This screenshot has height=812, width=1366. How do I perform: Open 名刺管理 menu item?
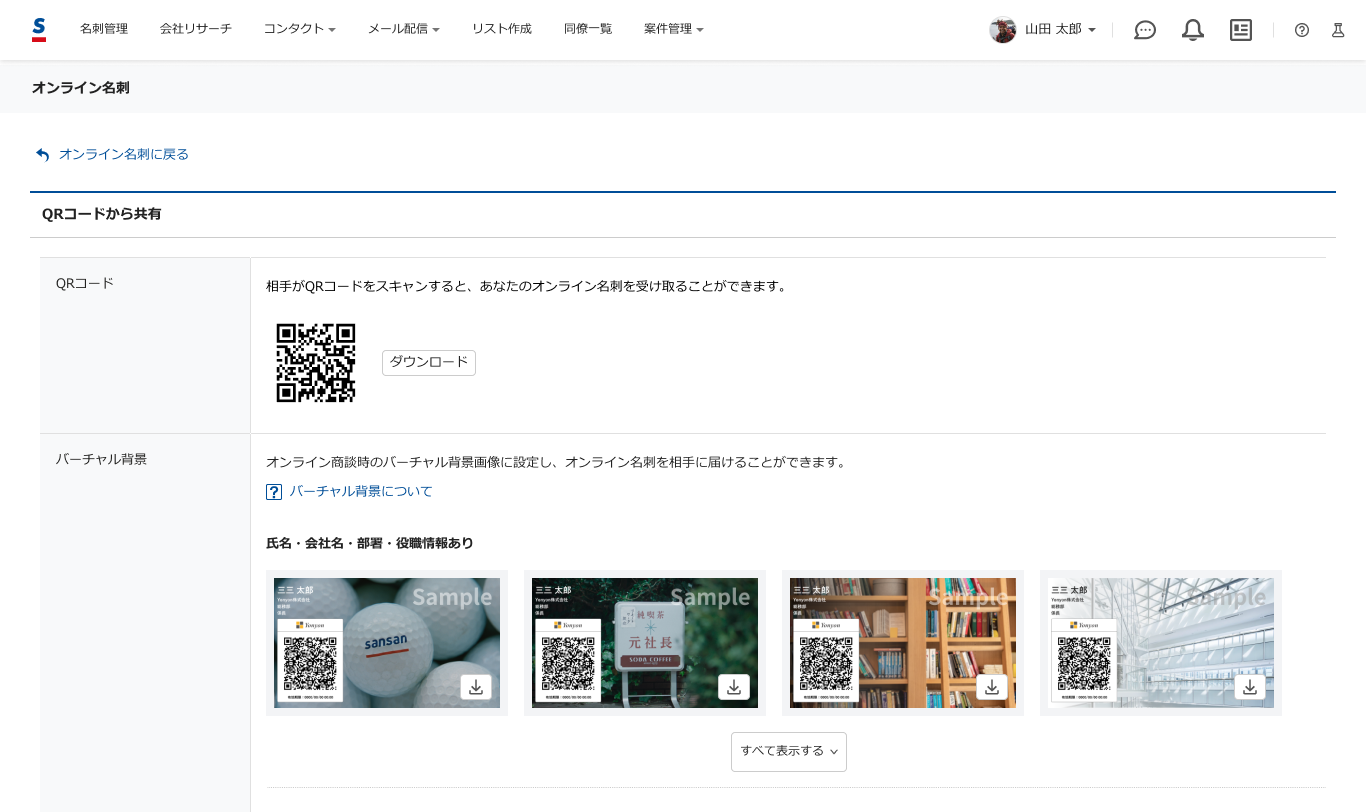click(104, 29)
